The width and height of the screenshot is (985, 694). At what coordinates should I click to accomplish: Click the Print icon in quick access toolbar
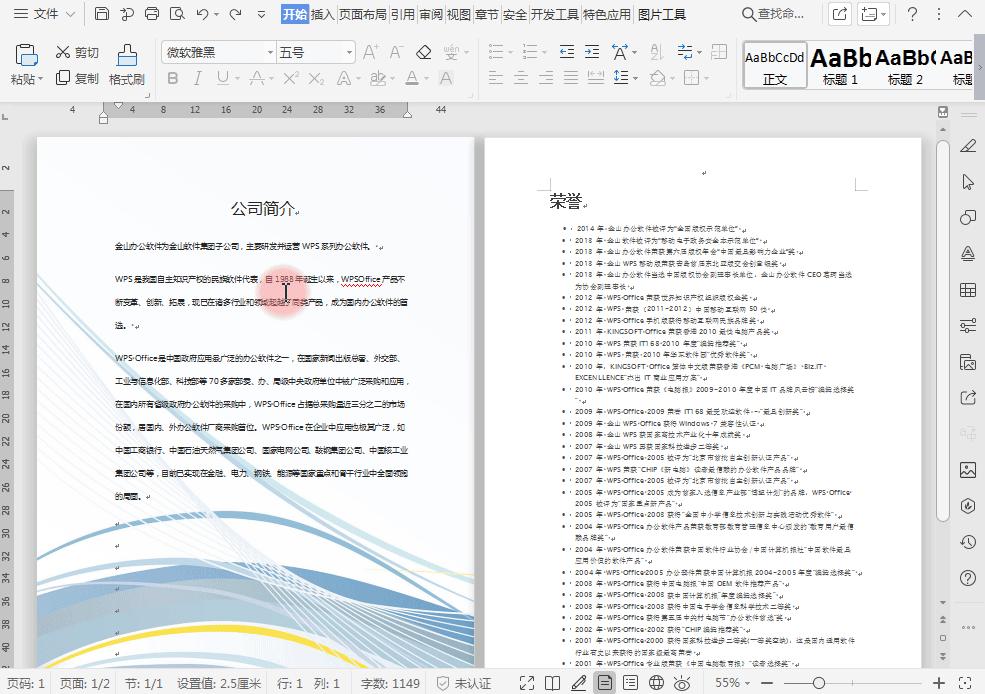coord(149,13)
